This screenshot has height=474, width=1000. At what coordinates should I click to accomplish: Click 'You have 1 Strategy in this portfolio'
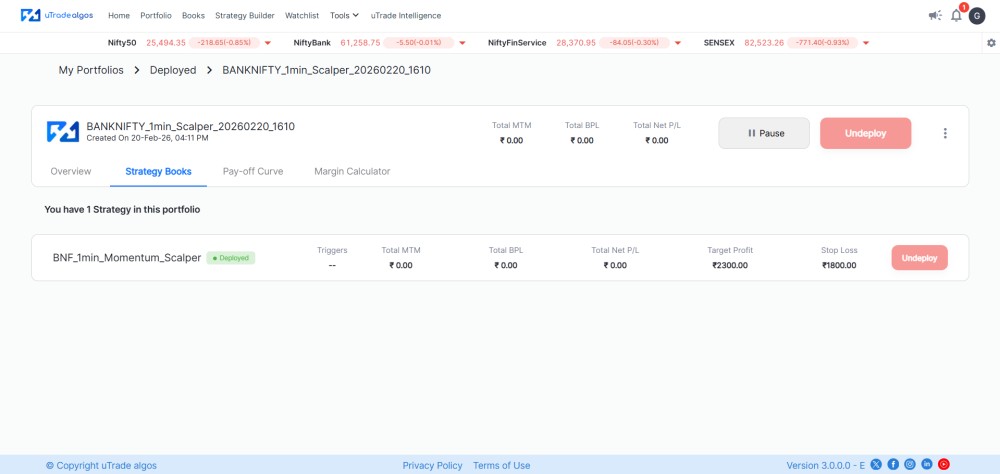[122, 209]
